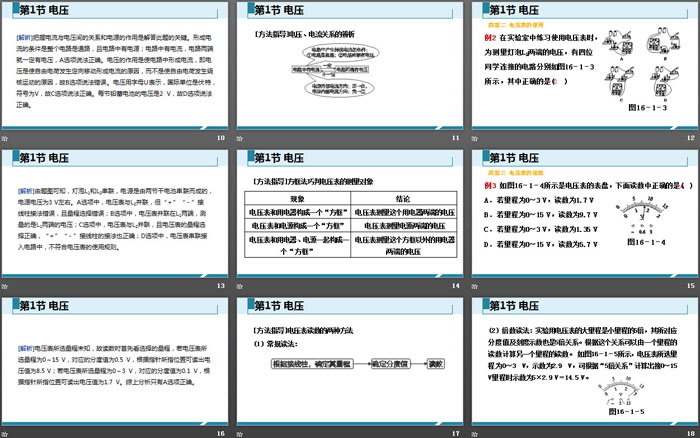Click the animation star icon under slide 10
This screenshot has height=438, width=700.
[5, 138]
